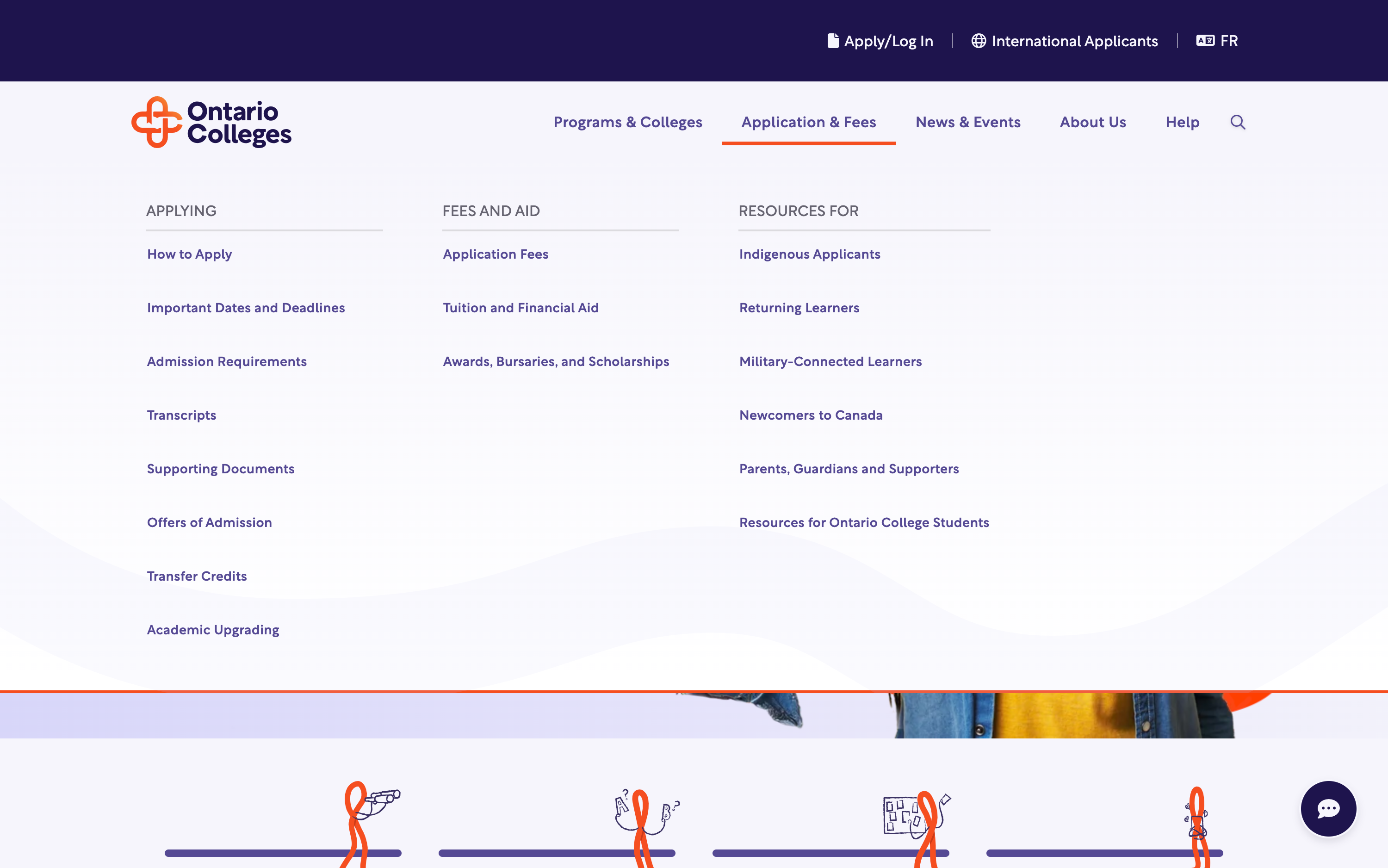Viewport: 1388px width, 868px height.
Task: Open How to Apply link
Action: coord(189,254)
